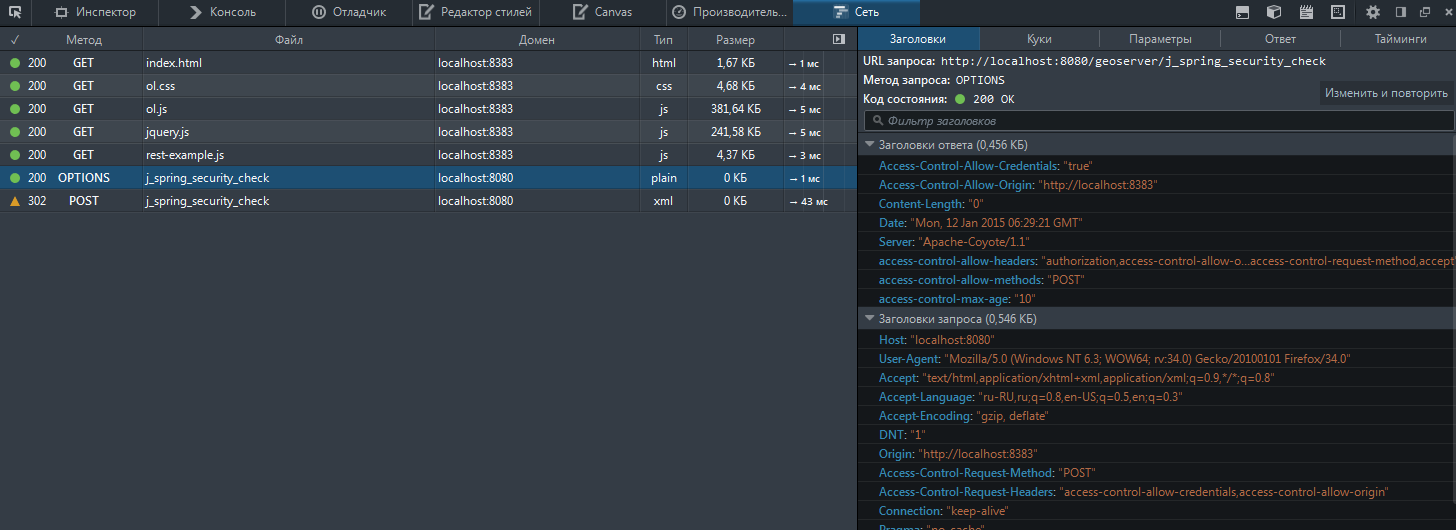Viewport: 1456px width, 530px height.
Task: Click the request URL value text
Action: pyautogui.click(x=1133, y=61)
